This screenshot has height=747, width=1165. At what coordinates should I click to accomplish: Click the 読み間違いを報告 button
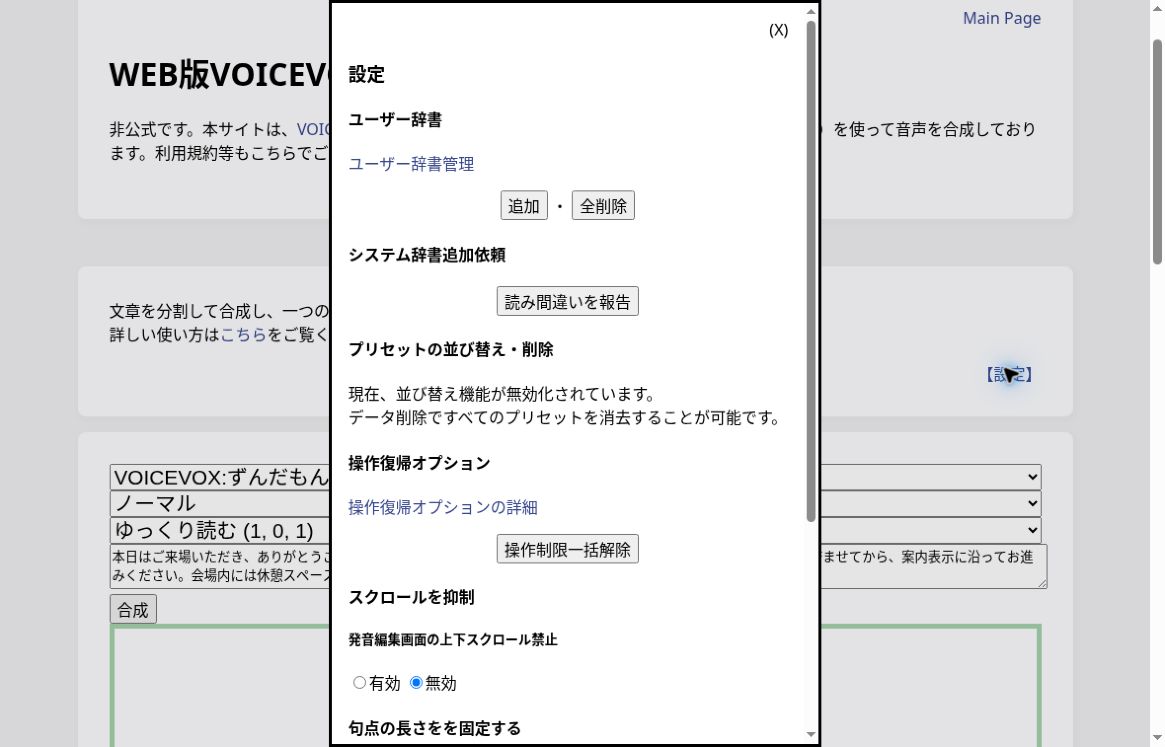click(567, 301)
